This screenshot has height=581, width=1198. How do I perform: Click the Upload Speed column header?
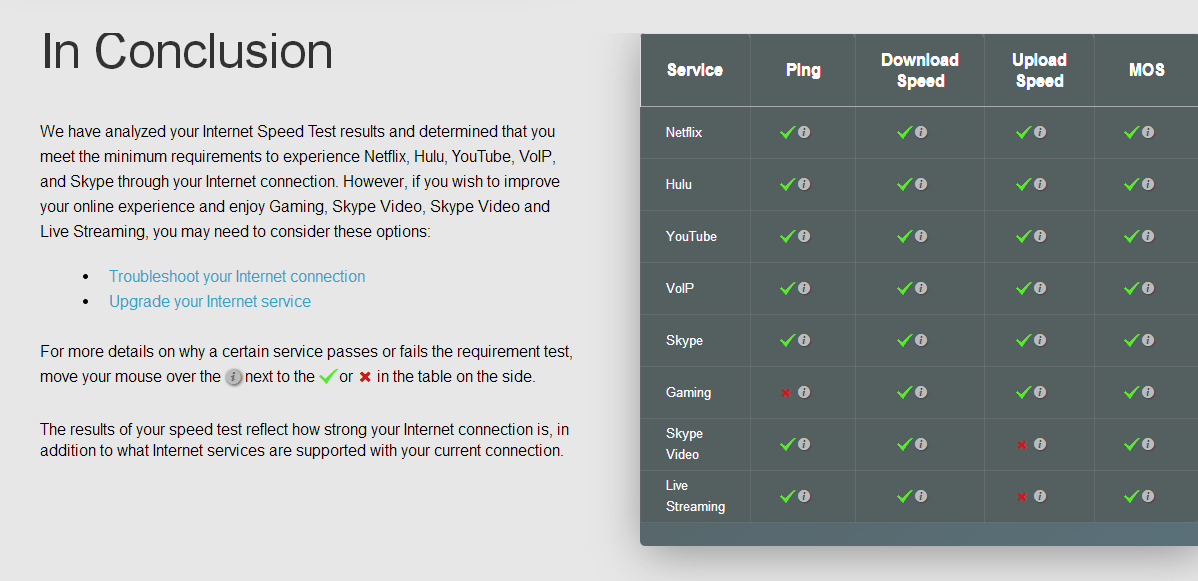coord(1039,70)
